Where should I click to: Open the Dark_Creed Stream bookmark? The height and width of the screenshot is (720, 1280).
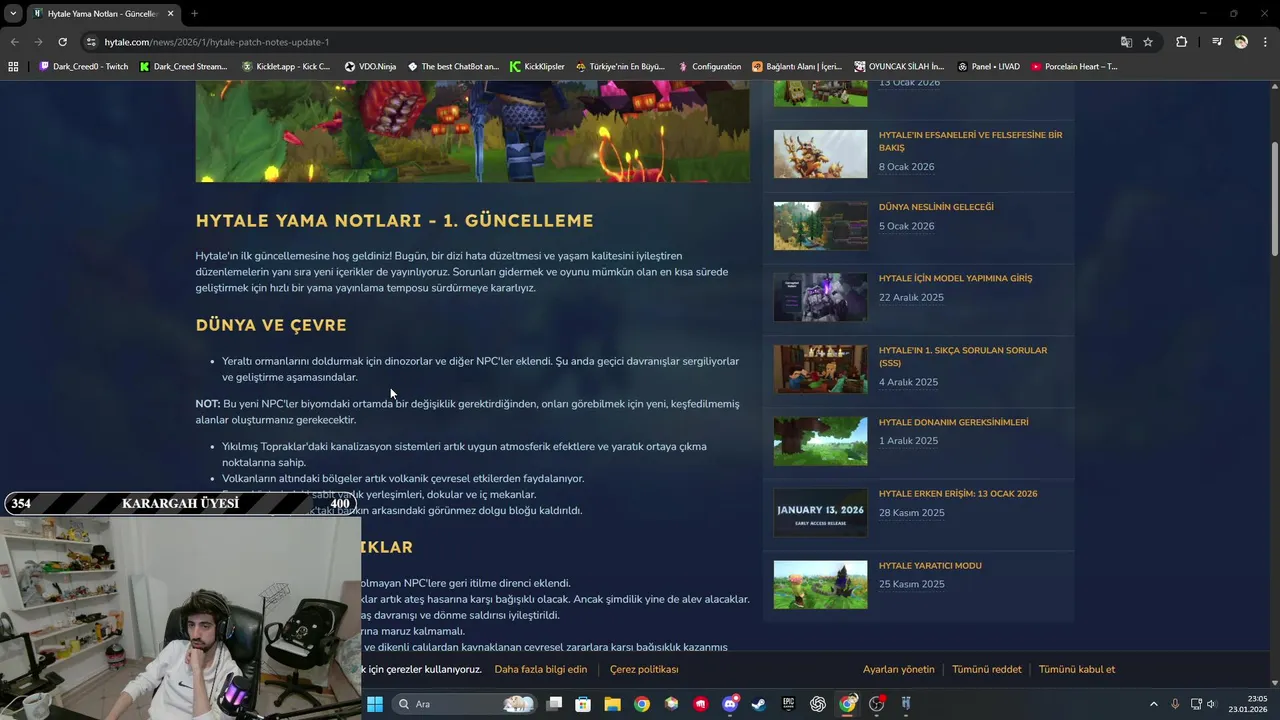click(184, 66)
